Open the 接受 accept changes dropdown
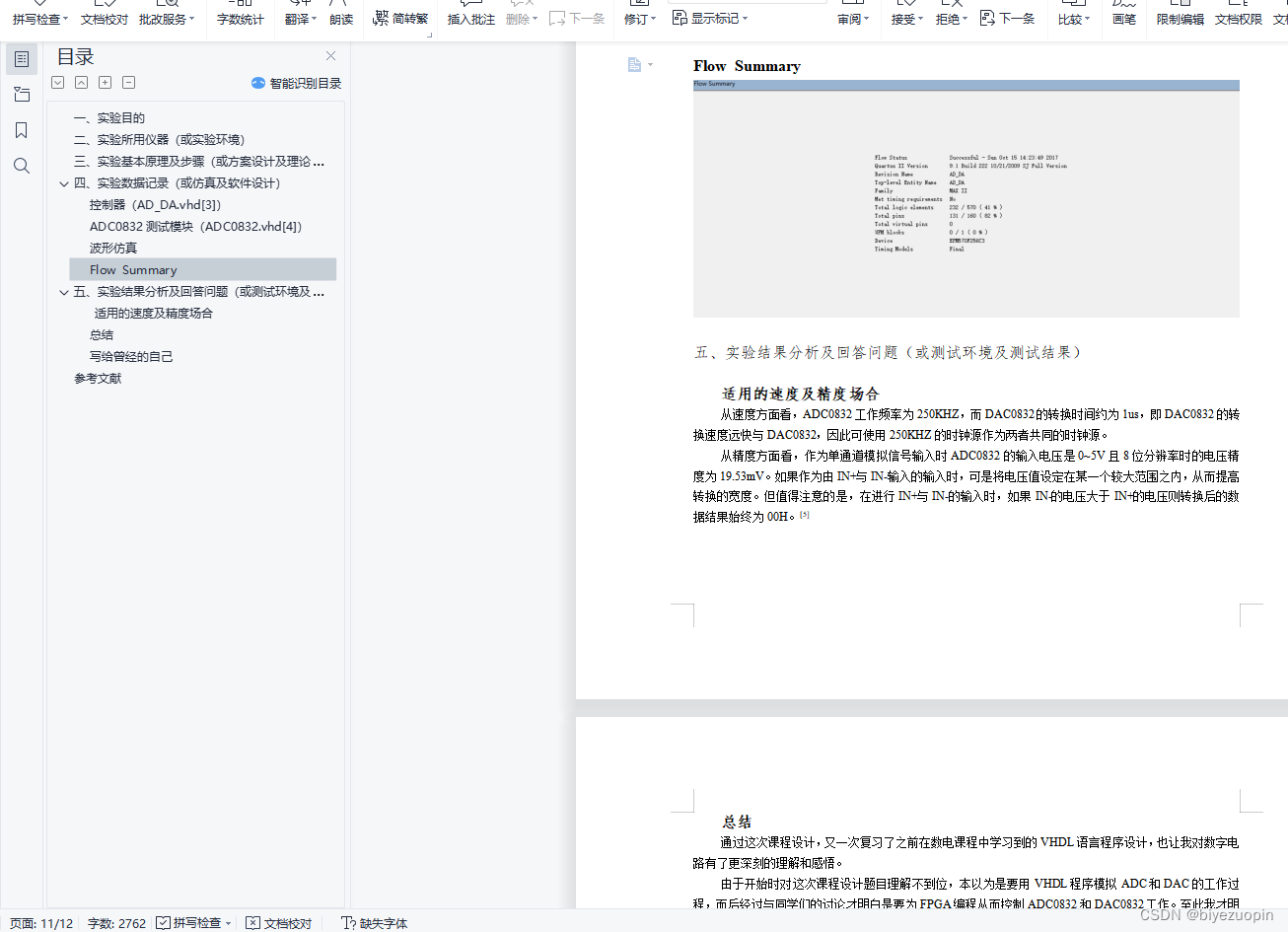1288x932 pixels. tap(902, 18)
